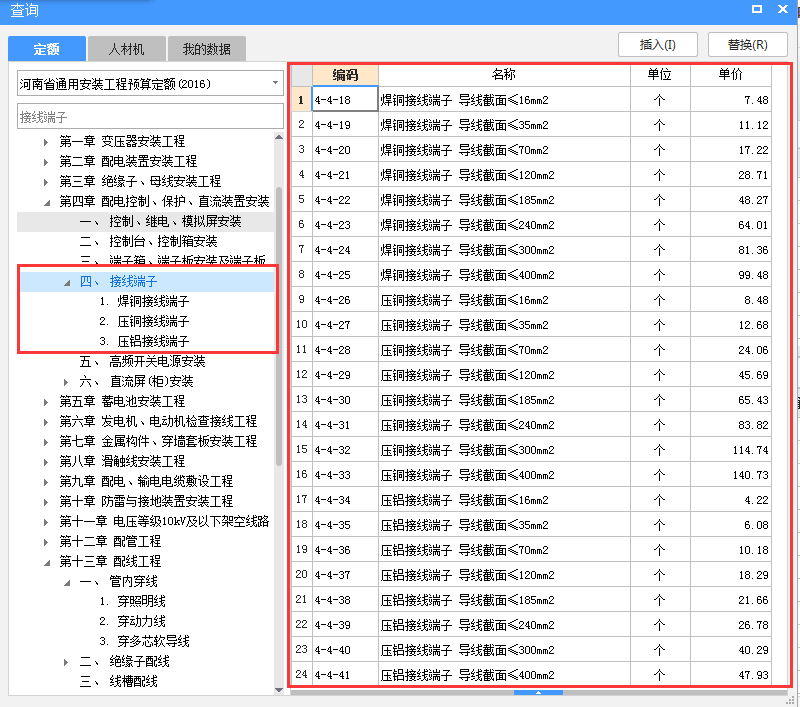Click price cell 48.27
The height and width of the screenshot is (707, 800).
731,200
